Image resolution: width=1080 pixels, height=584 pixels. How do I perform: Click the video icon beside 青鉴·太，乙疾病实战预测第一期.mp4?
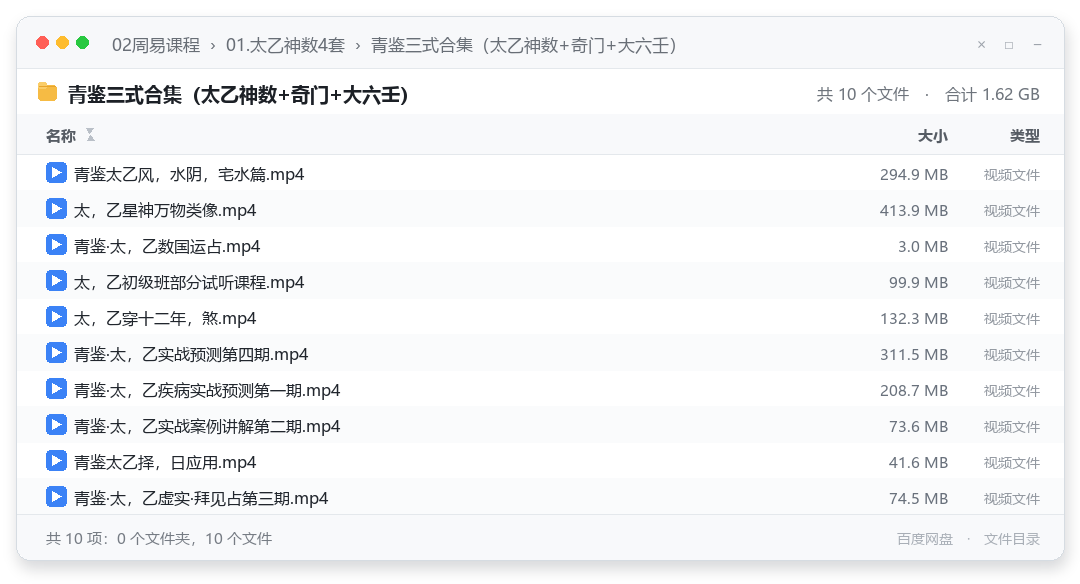[56, 389]
